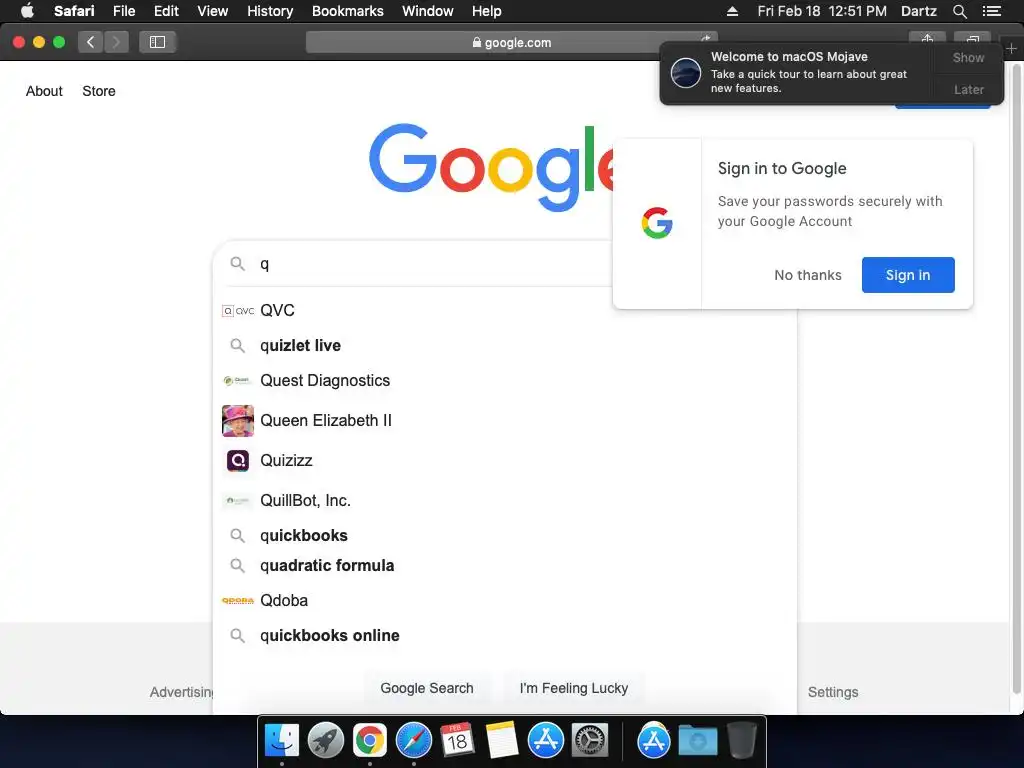Open the Downloads folder in Dock
The height and width of the screenshot is (768, 1024).
[697, 741]
